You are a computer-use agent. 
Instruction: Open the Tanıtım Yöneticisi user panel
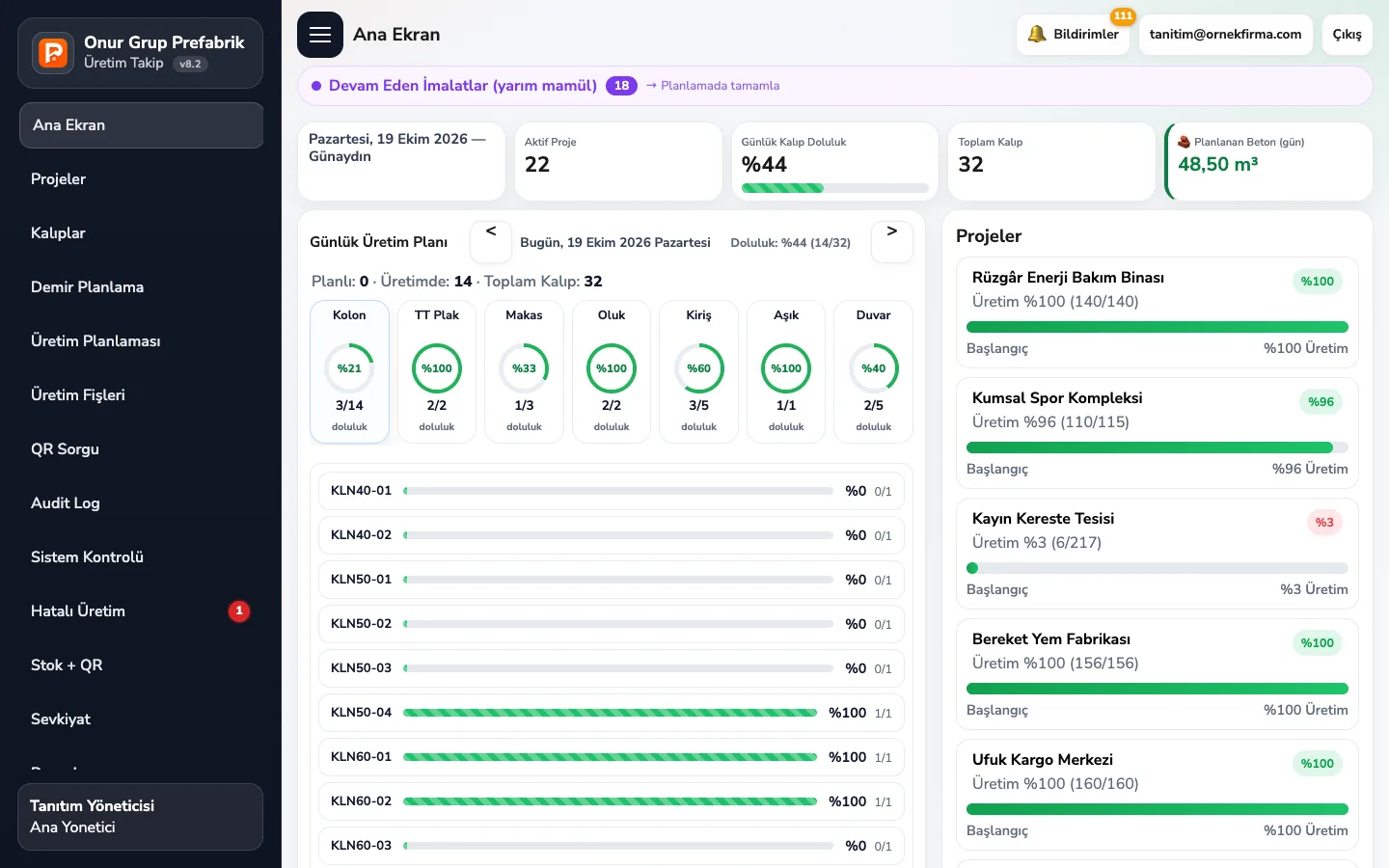pyautogui.click(x=141, y=817)
